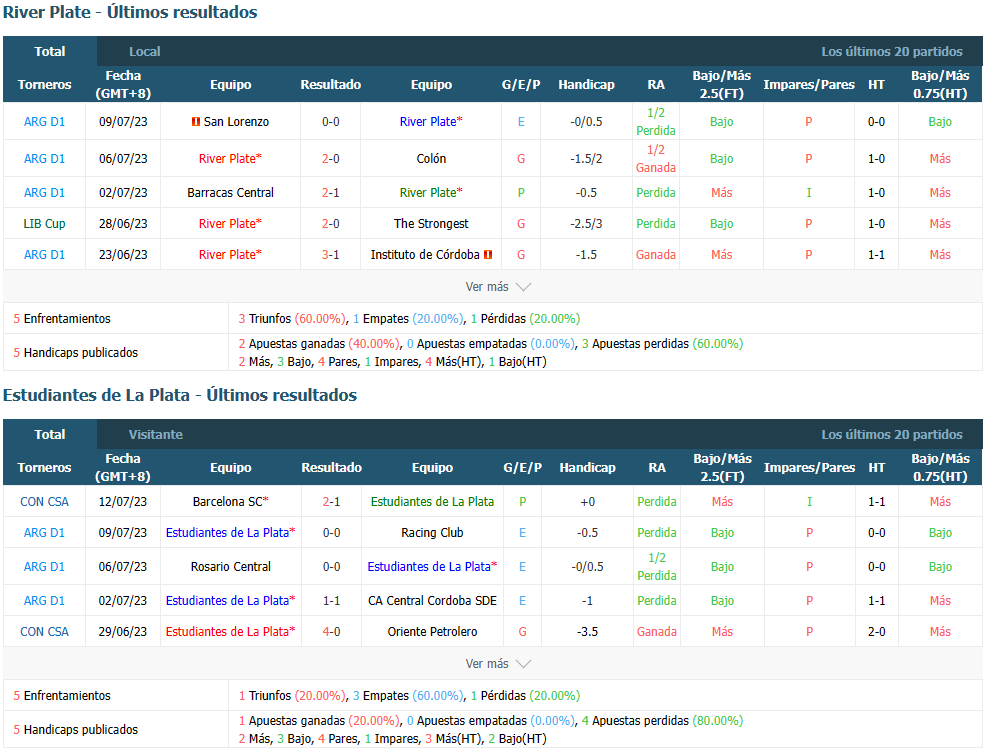Open the Barracas Central team link

[230, 193]
